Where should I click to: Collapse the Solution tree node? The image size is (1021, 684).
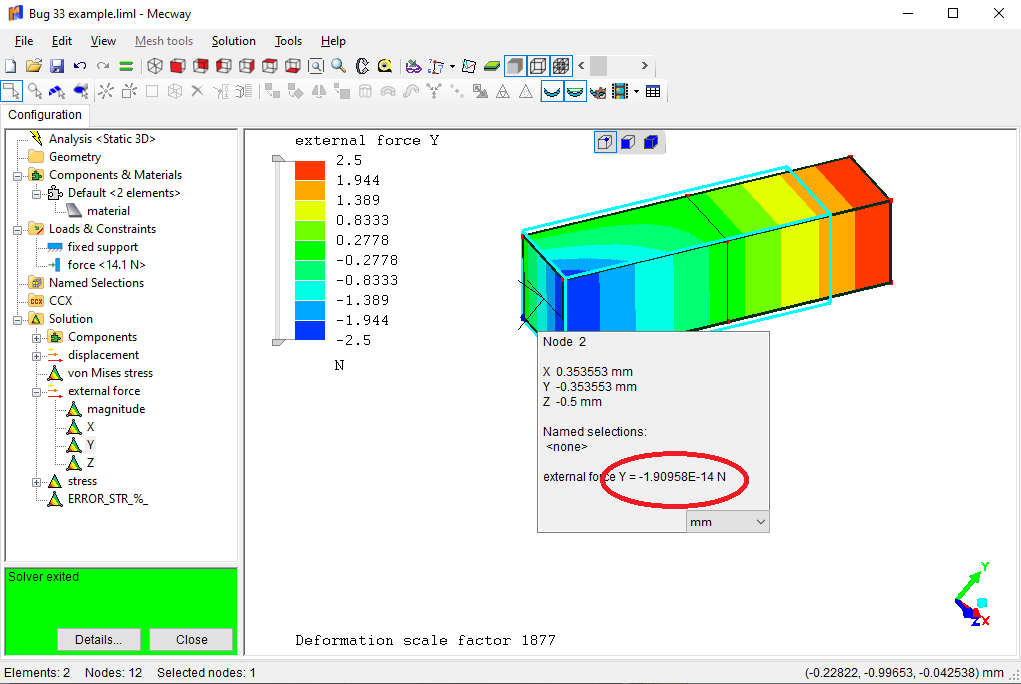tap(18, 319)
